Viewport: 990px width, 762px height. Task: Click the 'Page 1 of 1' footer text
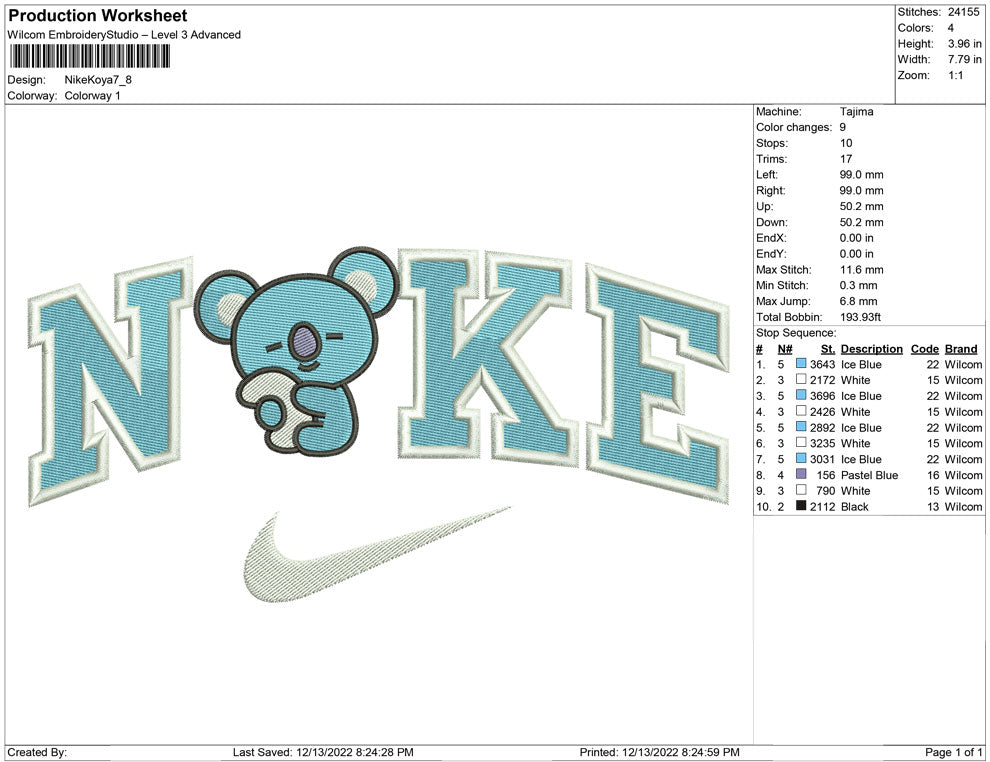click(x=953, y=752)
